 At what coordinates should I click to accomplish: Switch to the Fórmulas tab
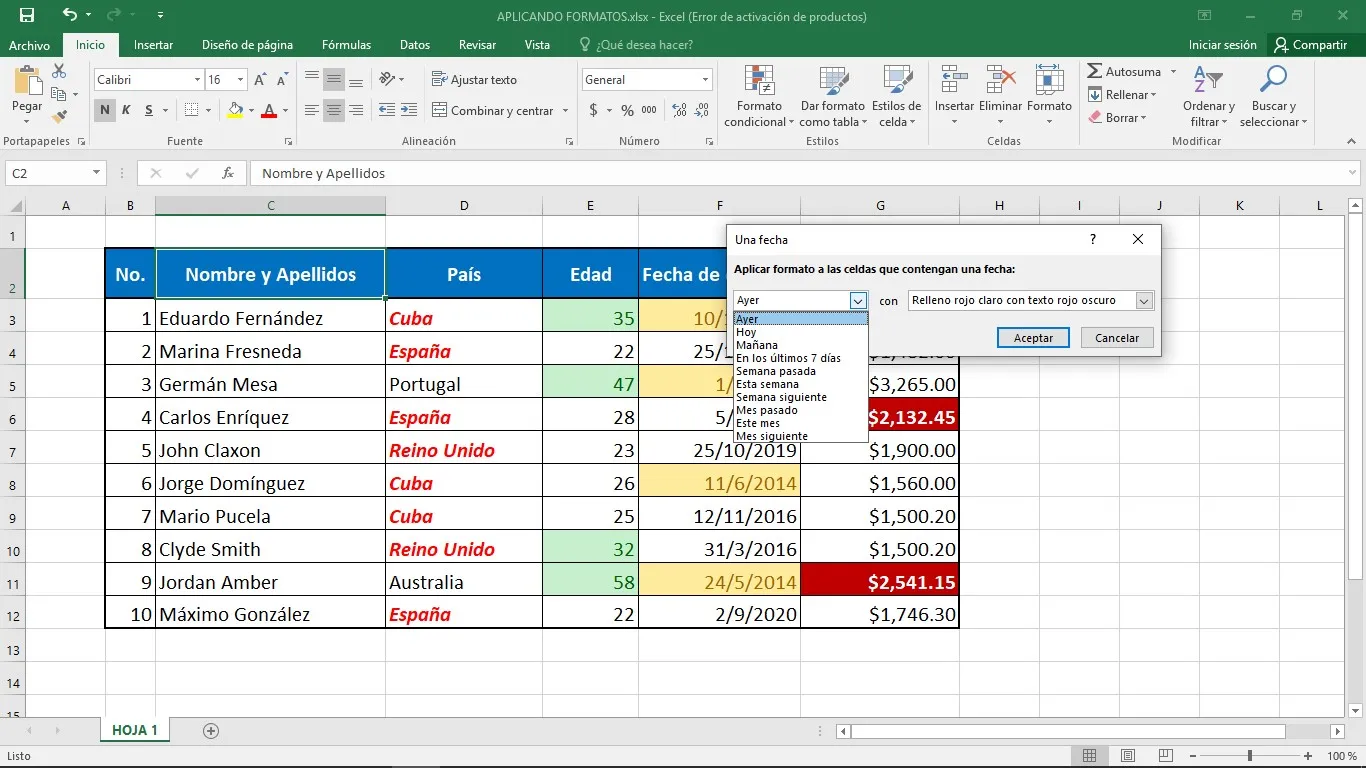click(346, 45)
